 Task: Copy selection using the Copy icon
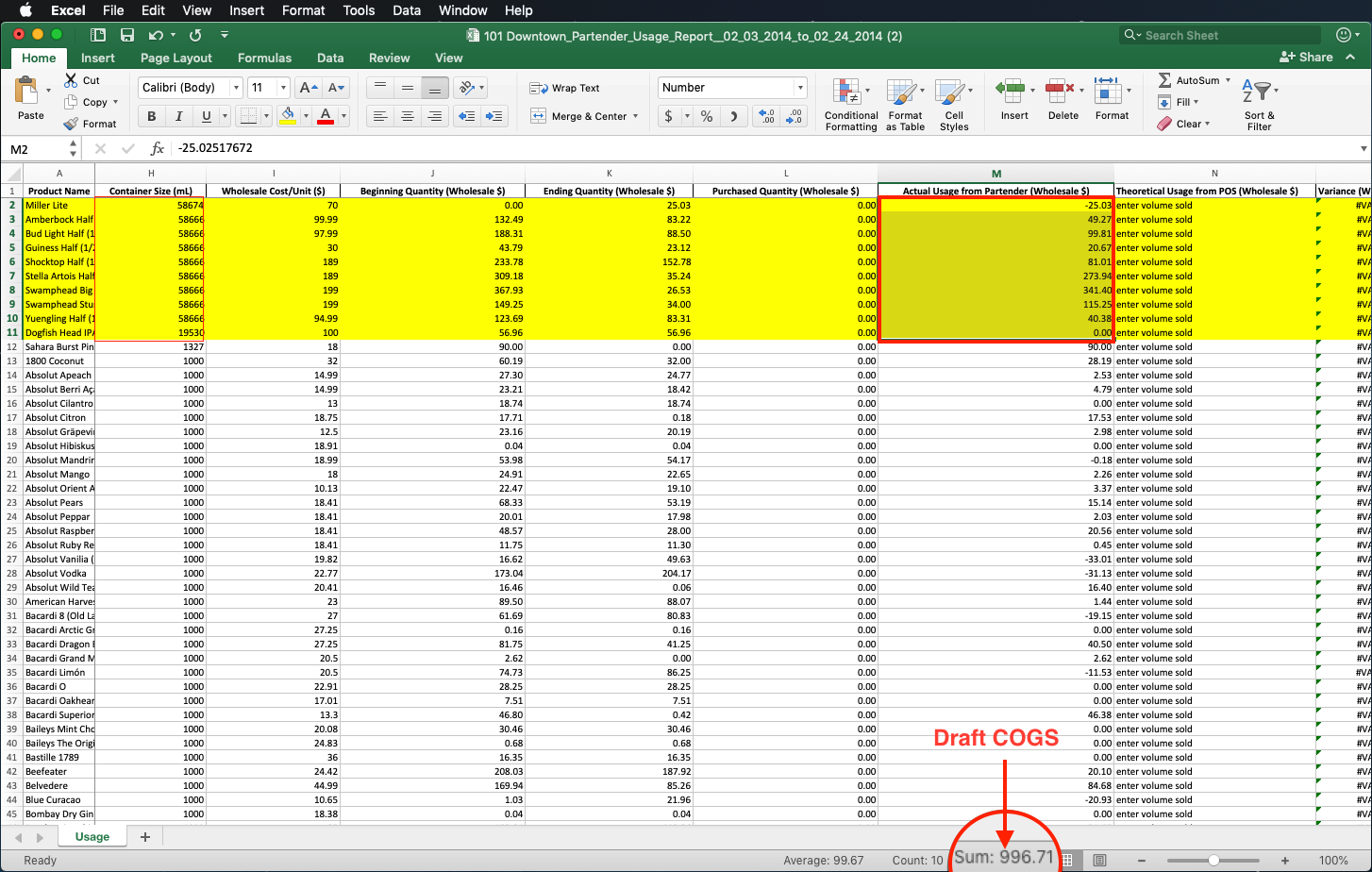tap(71, 102)
